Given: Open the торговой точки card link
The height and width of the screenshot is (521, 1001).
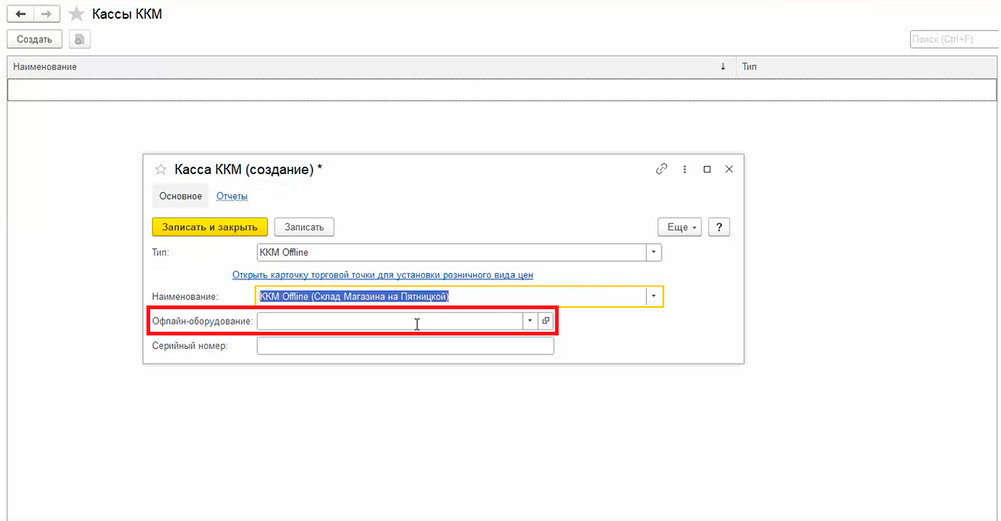Looking at the screenshot, I should click(389, 275).
